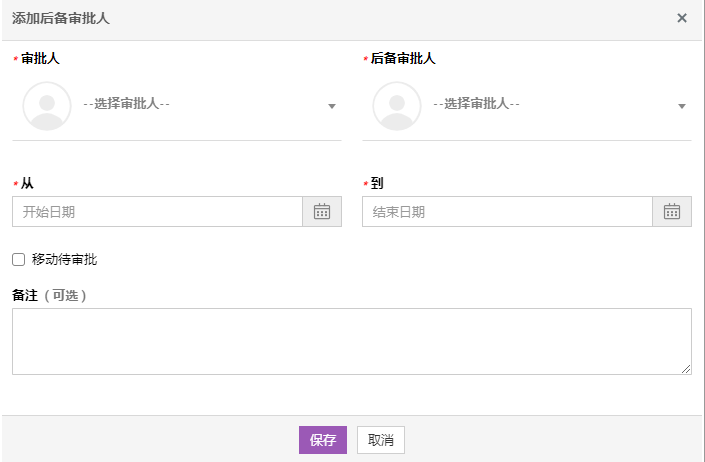Screen dimensions: 705x462
Task: Close the 添加后备审批人 dialog
Action: pyautogui.click(x=682, y=18)
